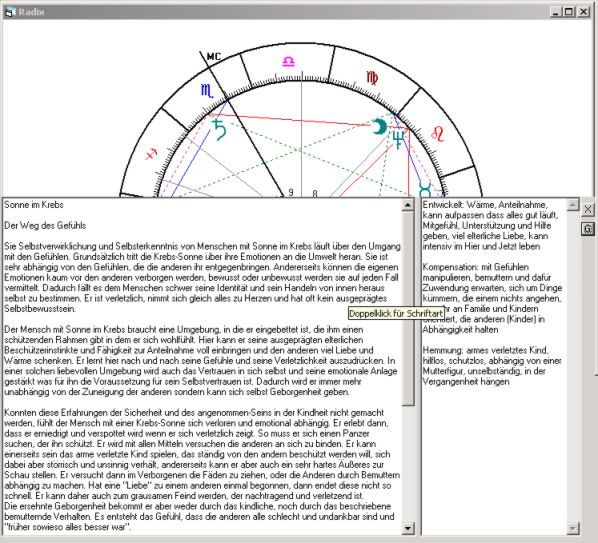The width and height of the screenshot is (598, 543).
Task: Click the magenta Libra zodiac symbol
Action: 289,61
